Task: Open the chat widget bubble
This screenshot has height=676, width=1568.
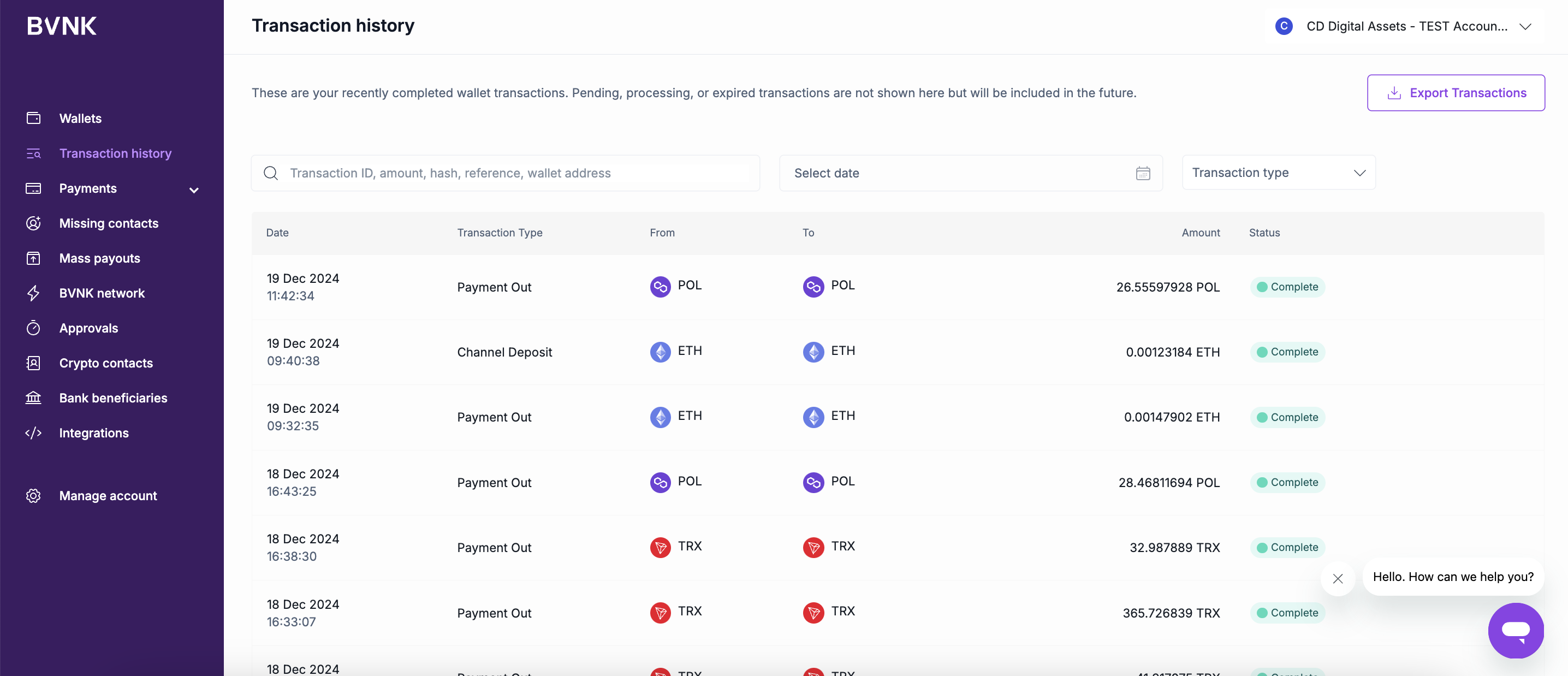Action: point(1516,630)
